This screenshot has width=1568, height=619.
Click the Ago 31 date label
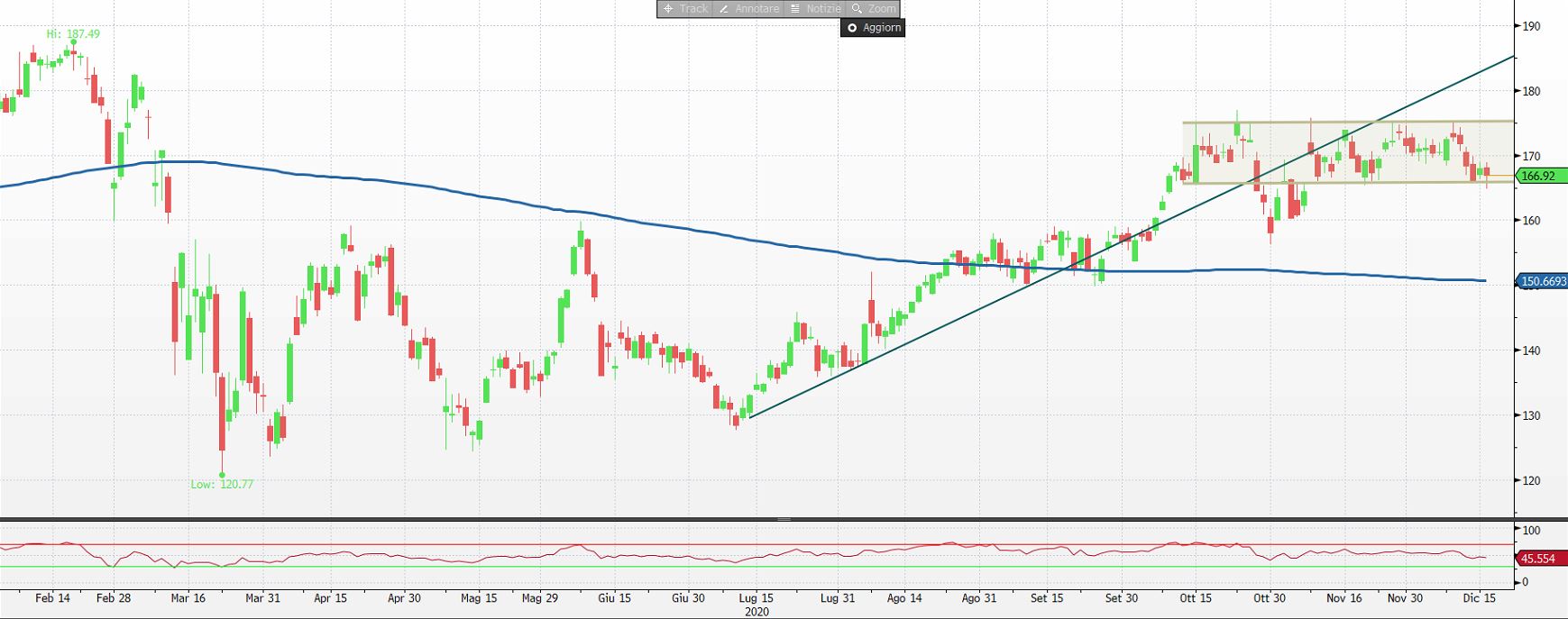[x=979, y=598]
